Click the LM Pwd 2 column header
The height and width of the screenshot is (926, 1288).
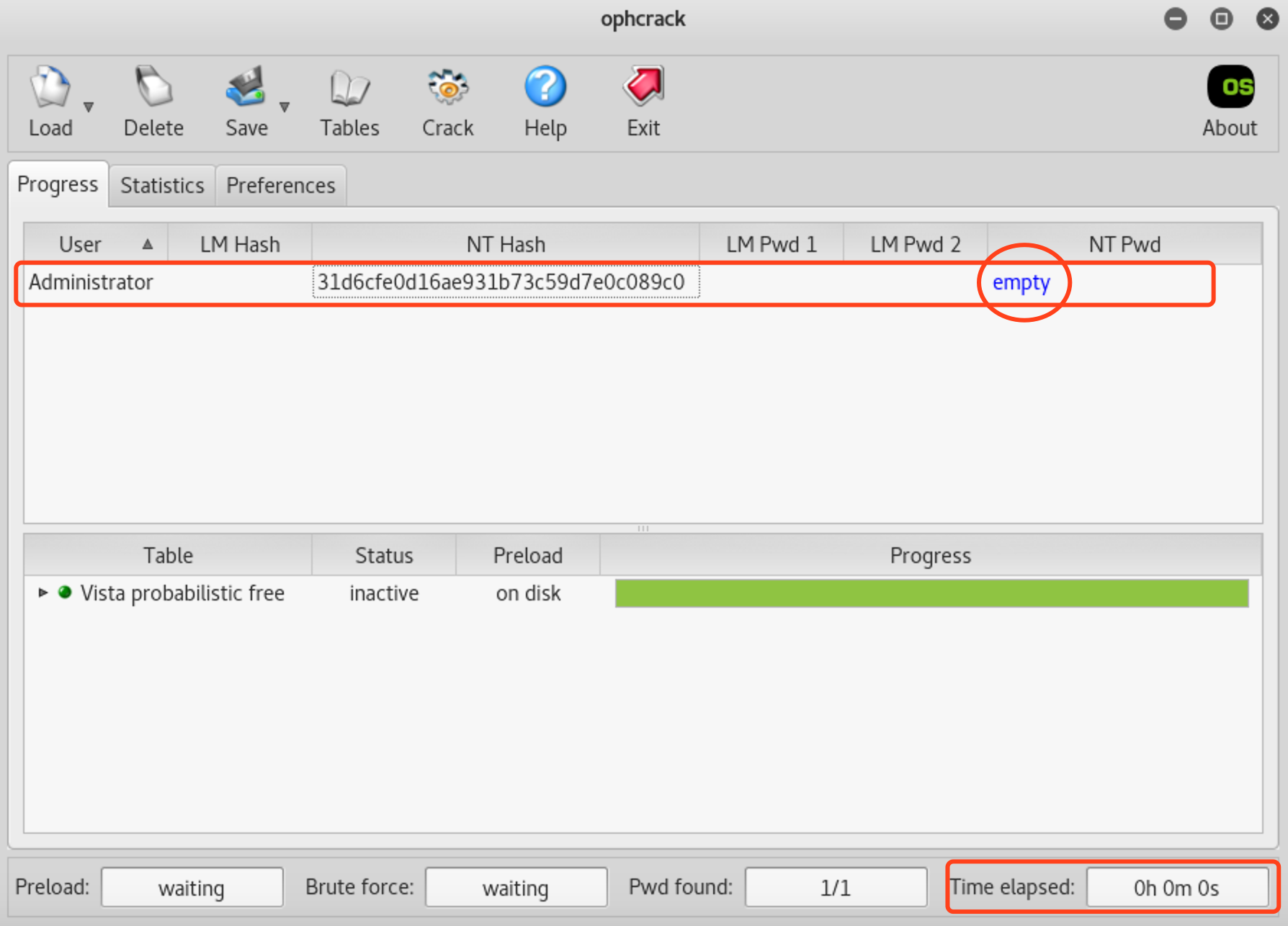click(916, 244)
